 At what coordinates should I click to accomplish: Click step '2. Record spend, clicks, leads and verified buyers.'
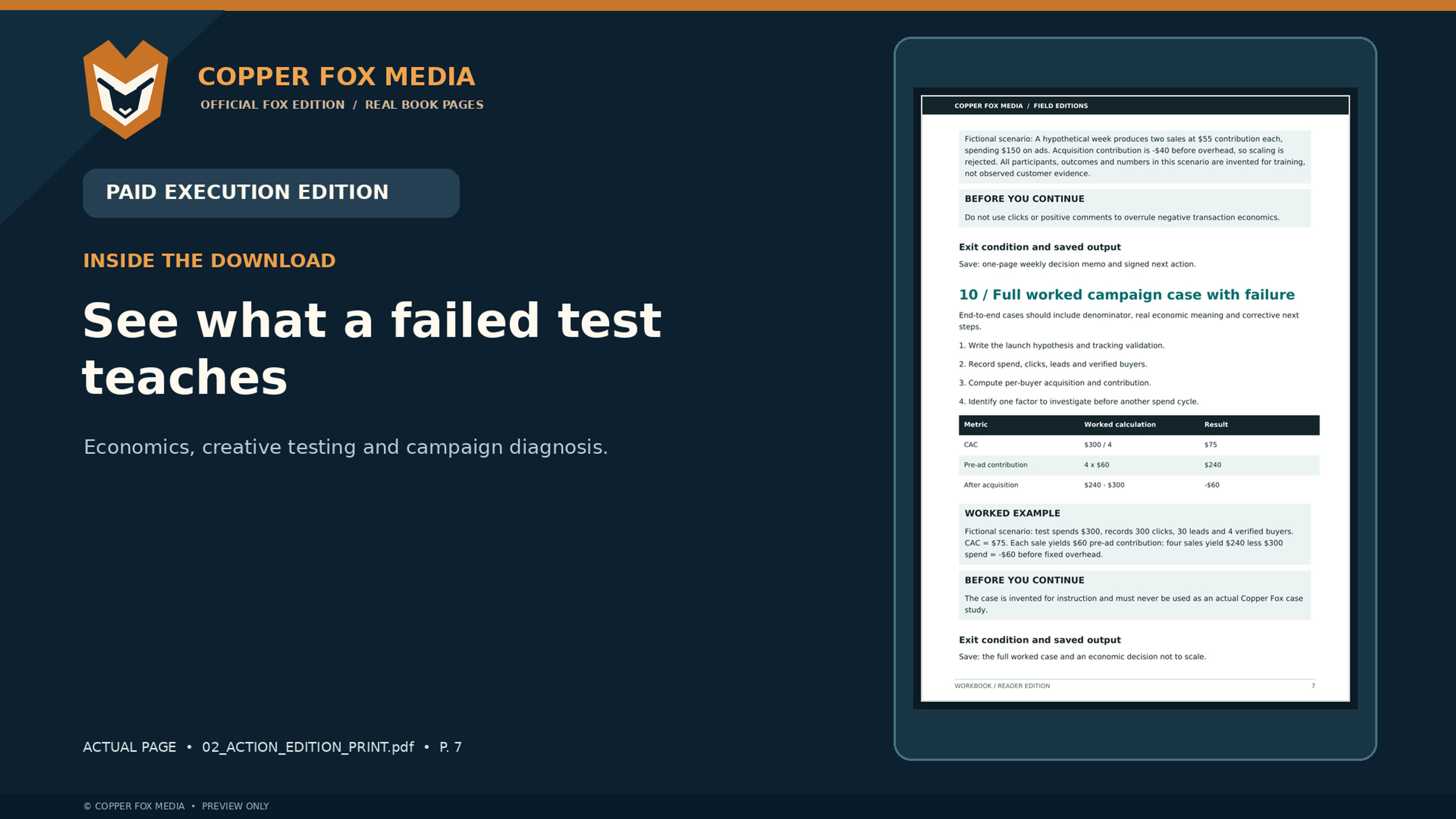(1053, 364)
